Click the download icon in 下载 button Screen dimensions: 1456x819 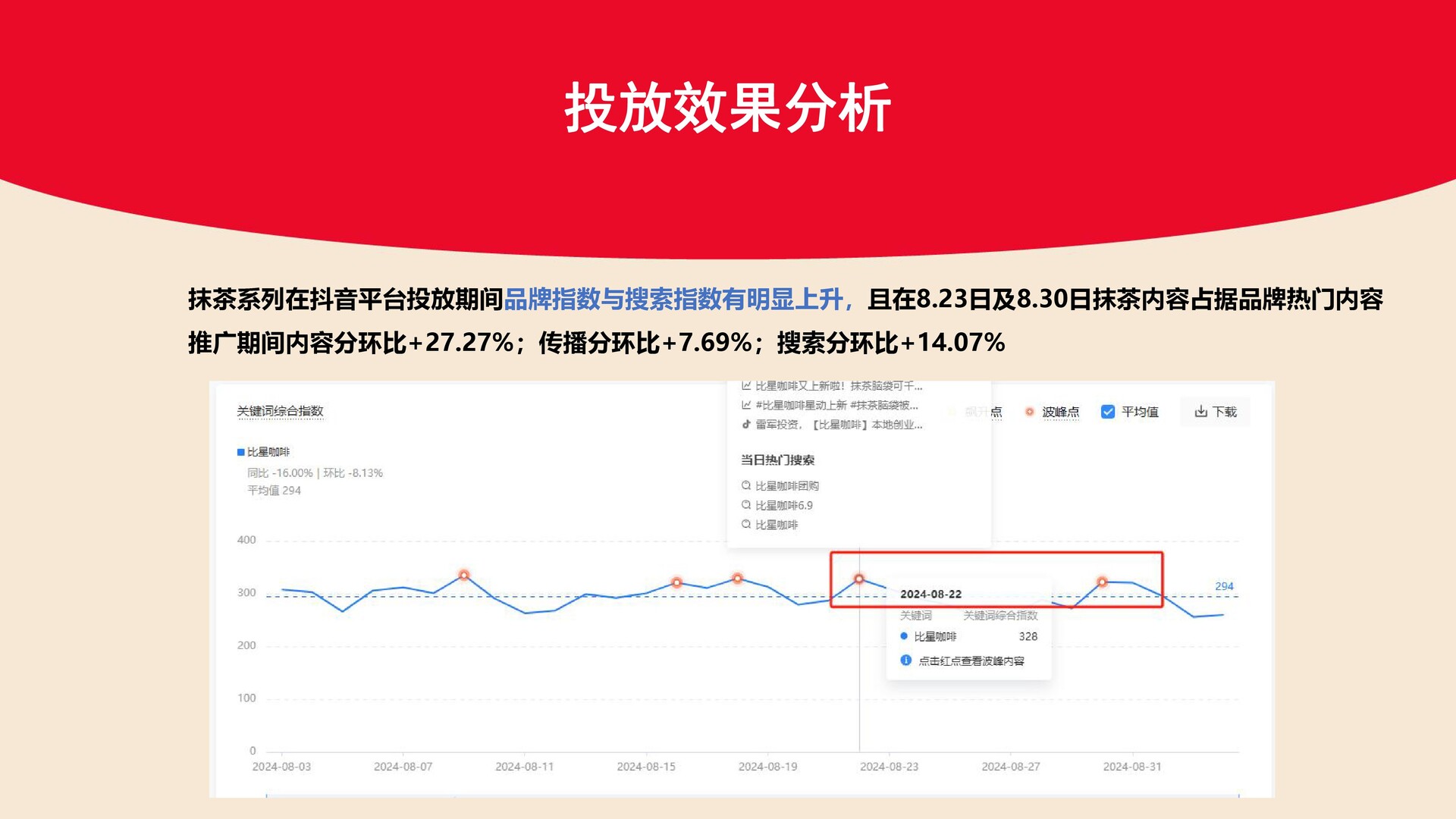[x=1200, y=412]
